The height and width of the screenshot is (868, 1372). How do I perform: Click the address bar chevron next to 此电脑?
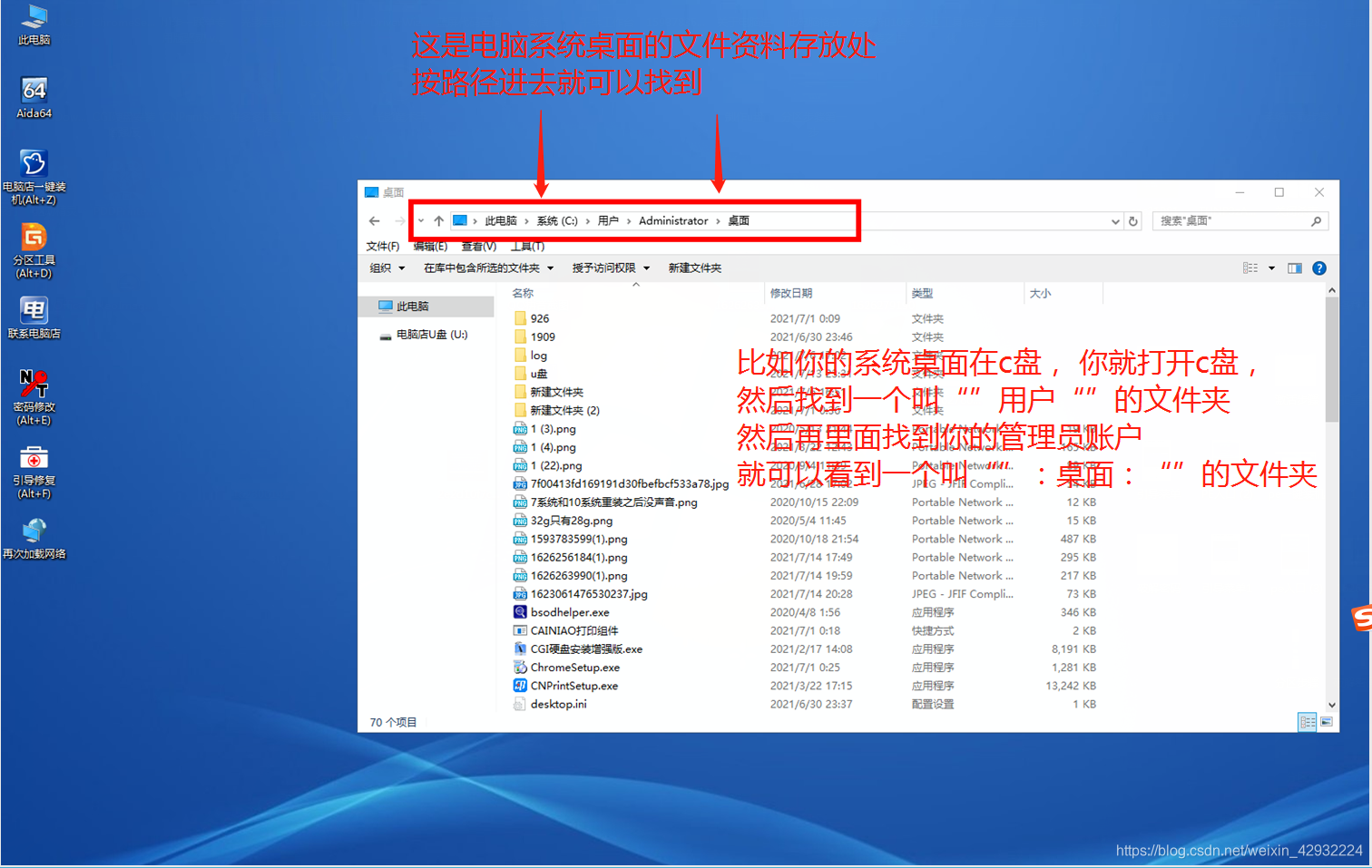(526, 220)
